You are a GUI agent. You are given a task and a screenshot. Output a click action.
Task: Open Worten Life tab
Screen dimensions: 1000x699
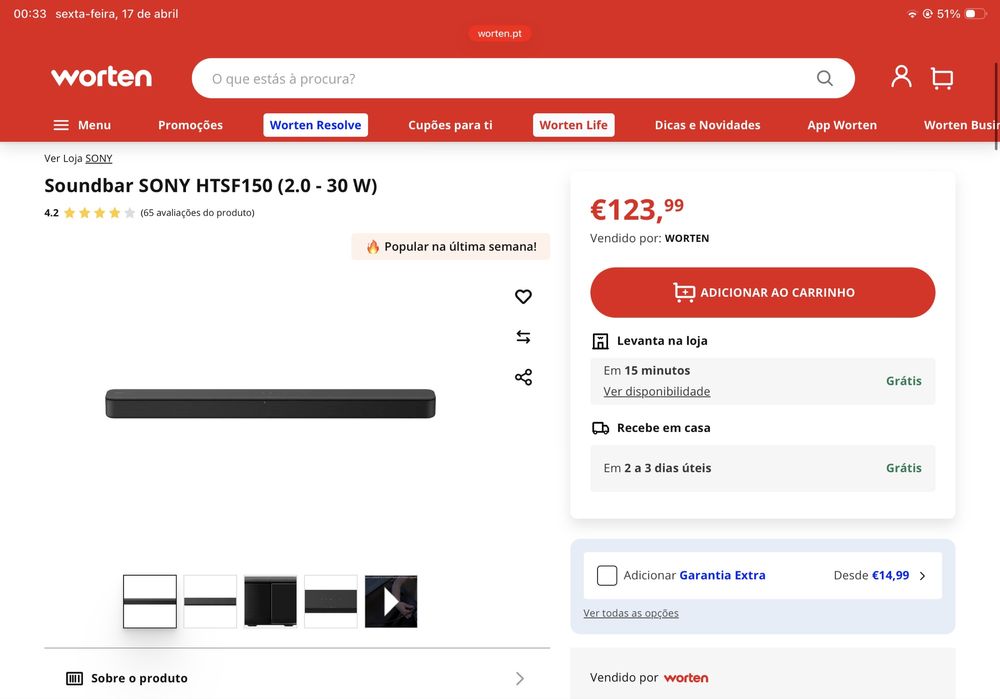pyautogui.click(x=573, y=125)
